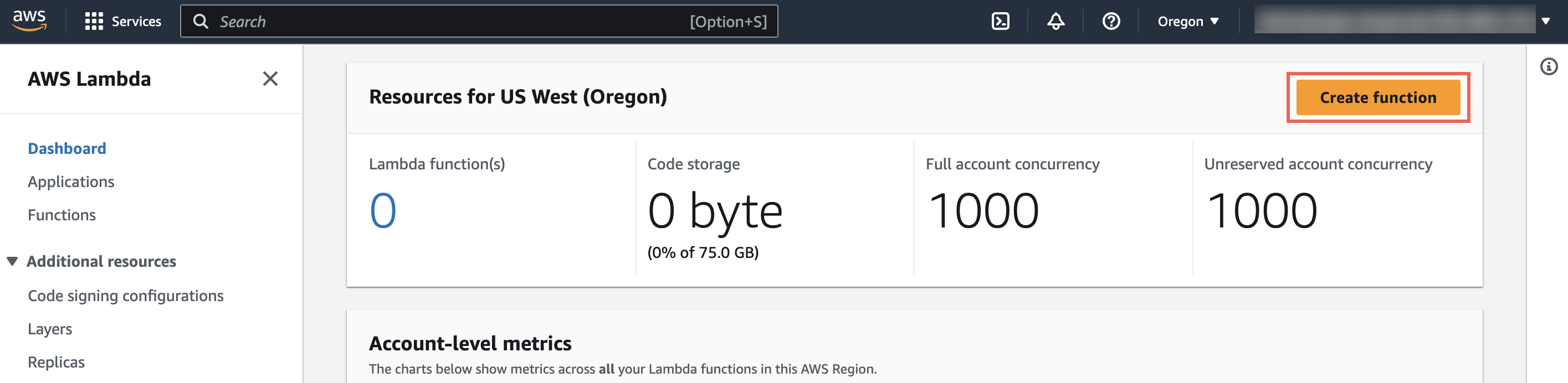Open the Oregon region dropdown
The height and width of the screenshot is (383, 1568).
[1187, 22]
